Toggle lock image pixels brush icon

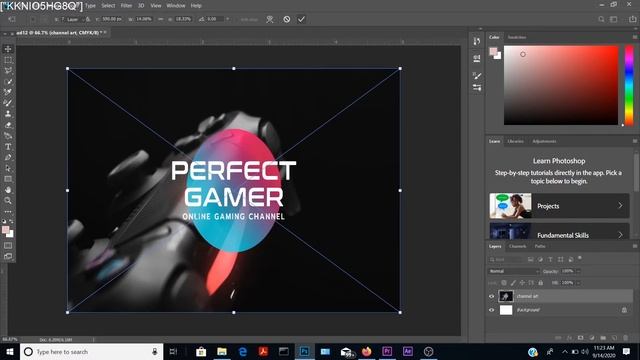tap(513, 283)
